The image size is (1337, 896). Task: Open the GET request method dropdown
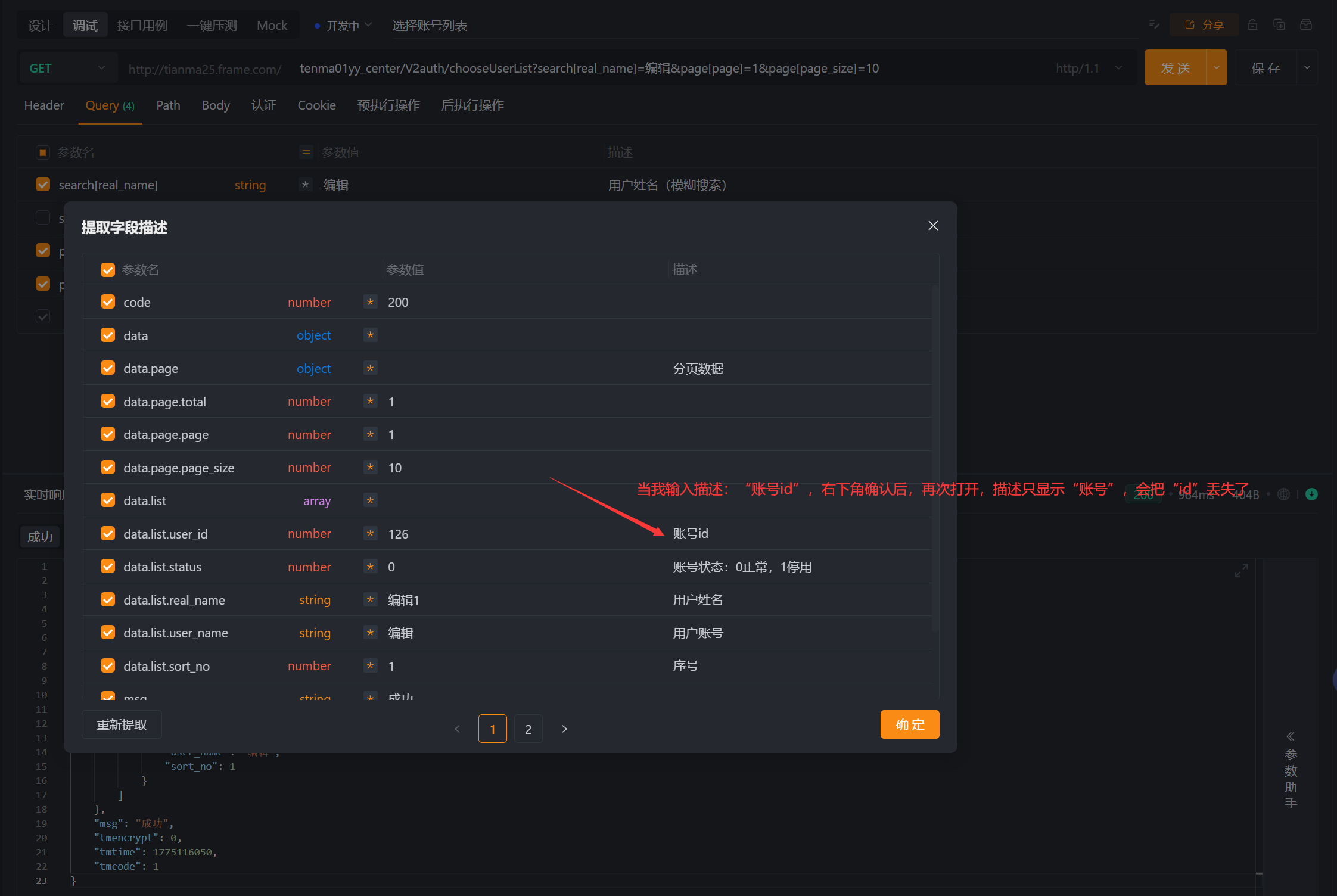point(67,69)
